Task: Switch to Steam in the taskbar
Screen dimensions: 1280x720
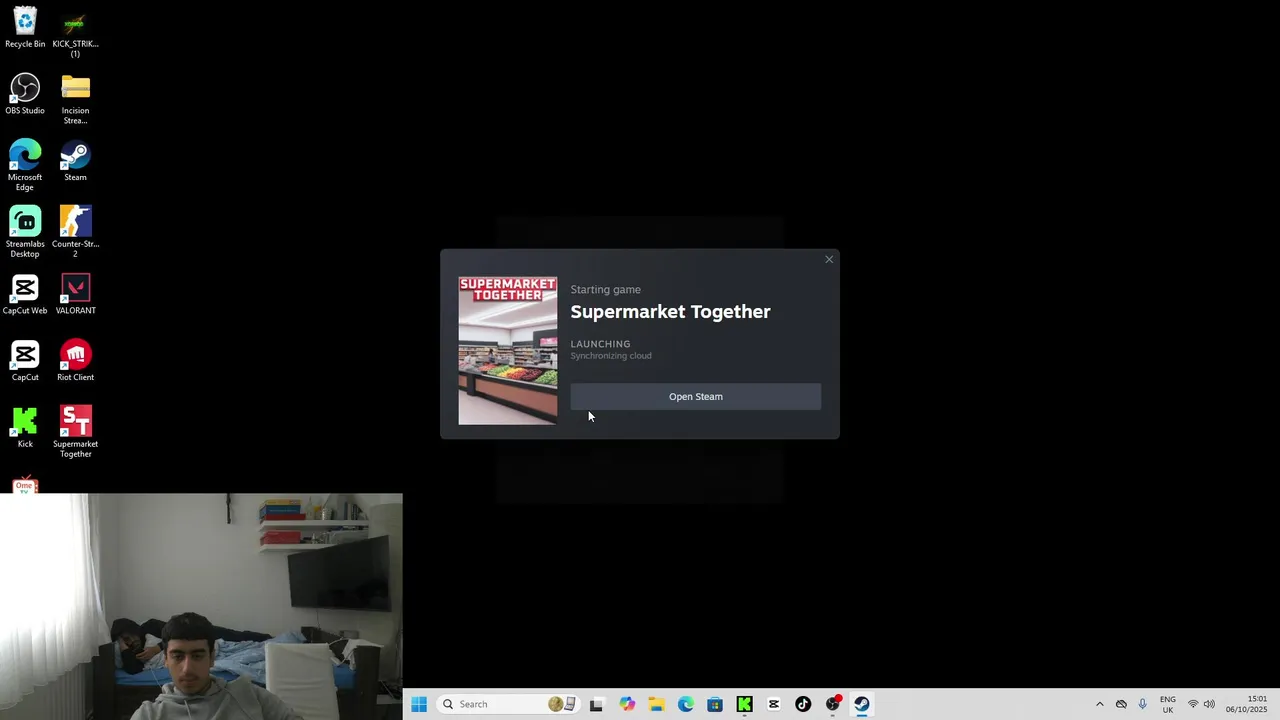Action: coord(862,704)
